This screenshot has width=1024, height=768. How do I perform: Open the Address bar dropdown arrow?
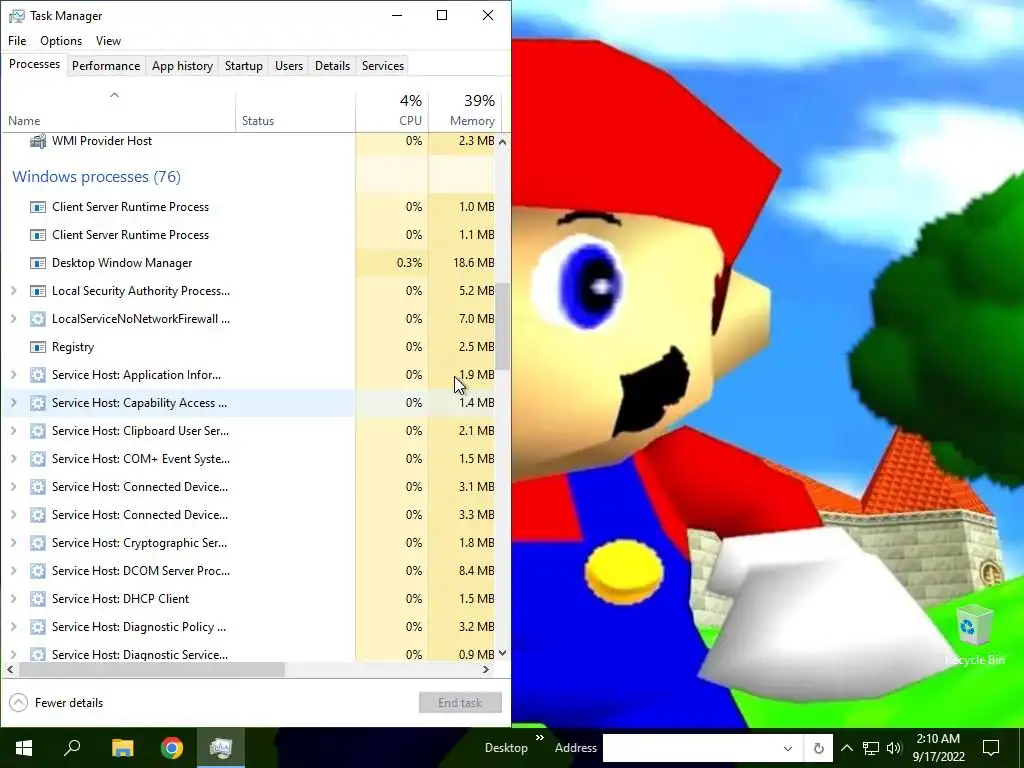coord(788,748)
